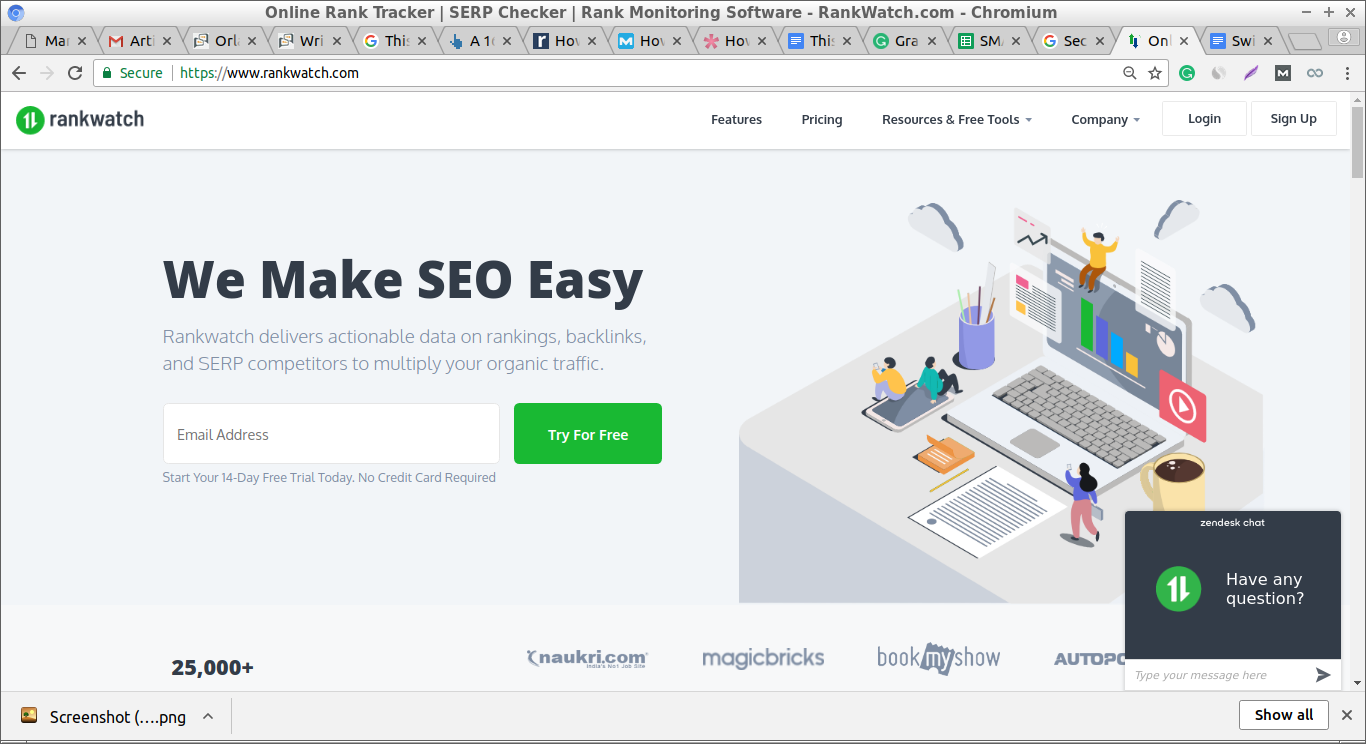Click 'Have any question?' chat text
Screen dimensions: 1366x744
(x=1265, y=589)
